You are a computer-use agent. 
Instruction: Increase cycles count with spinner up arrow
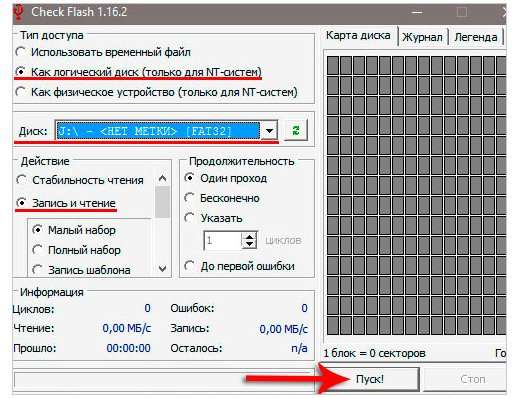(x=249, y=236)
